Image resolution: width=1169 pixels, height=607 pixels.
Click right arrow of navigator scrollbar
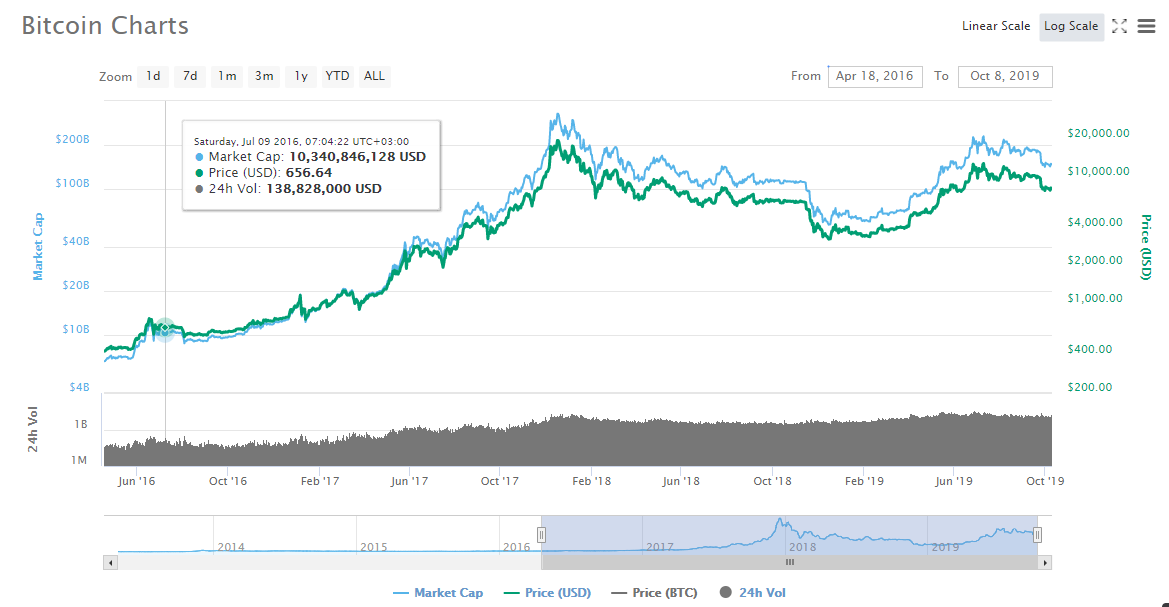tap(1046, 563)
